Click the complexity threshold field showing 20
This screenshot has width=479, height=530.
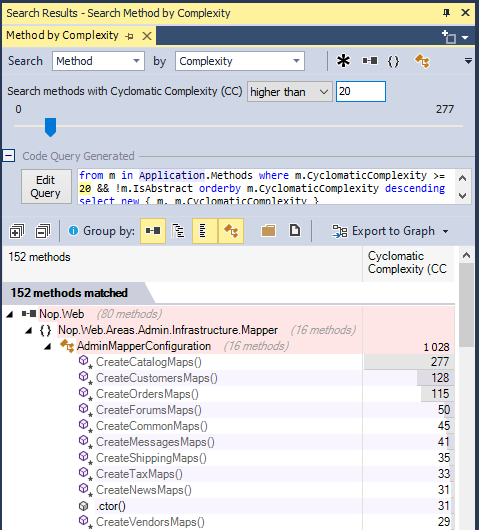click(x=361, y=91)
